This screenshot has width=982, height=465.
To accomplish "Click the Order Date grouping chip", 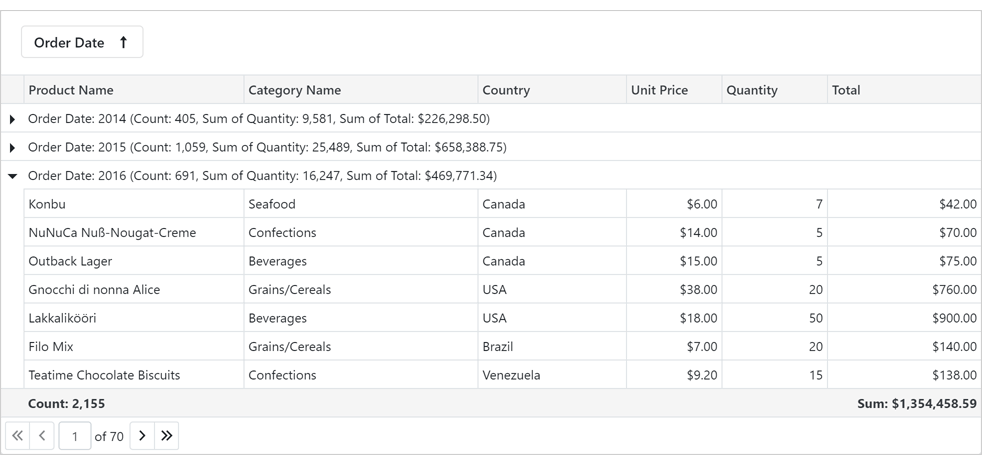I will click(69, 43).
